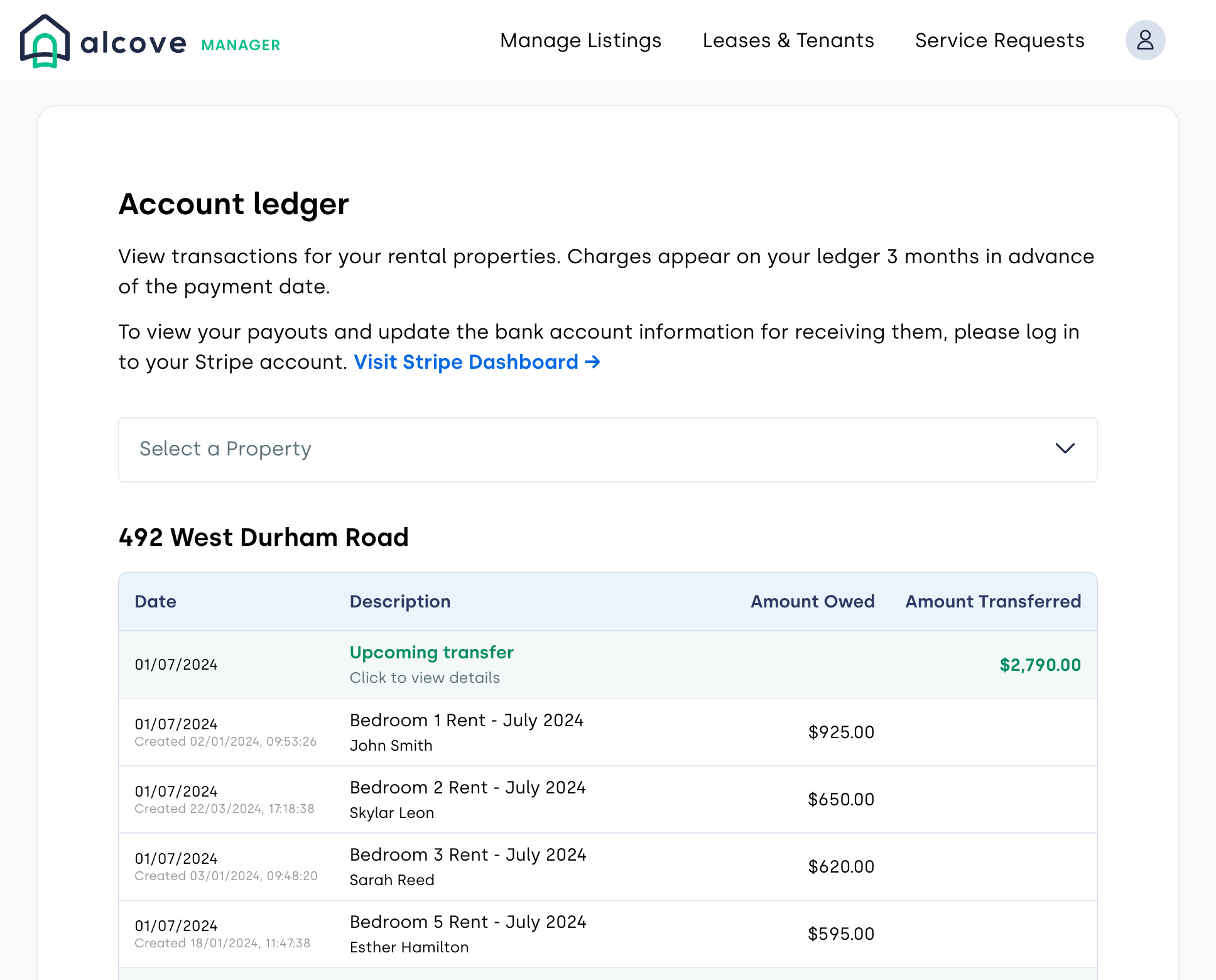Click the alcove Manager wordmark

click(180, 43)
